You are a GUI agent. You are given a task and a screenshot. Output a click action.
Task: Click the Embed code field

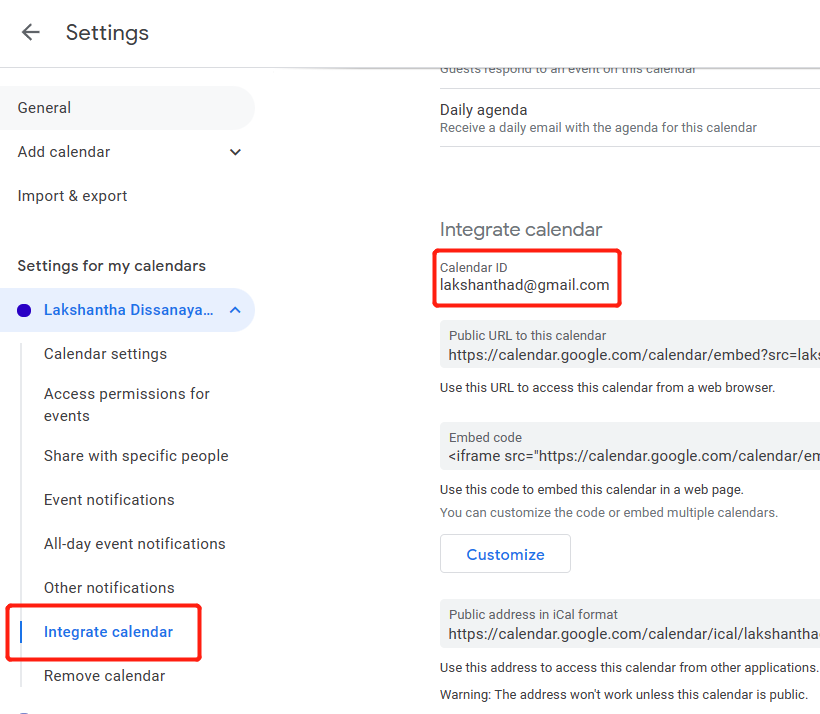click(632, 447)
